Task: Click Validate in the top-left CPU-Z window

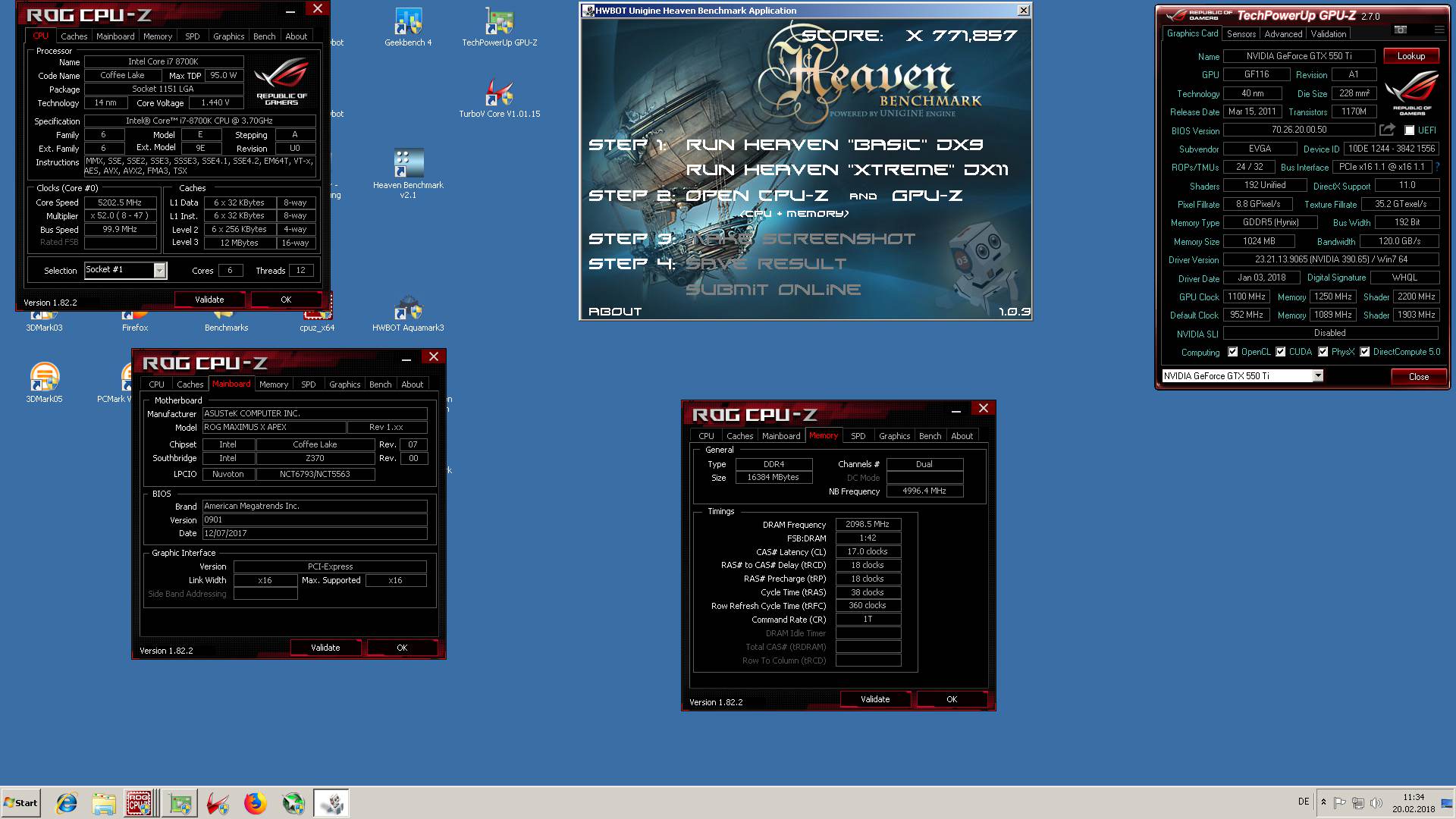Action: click(209, 300)
